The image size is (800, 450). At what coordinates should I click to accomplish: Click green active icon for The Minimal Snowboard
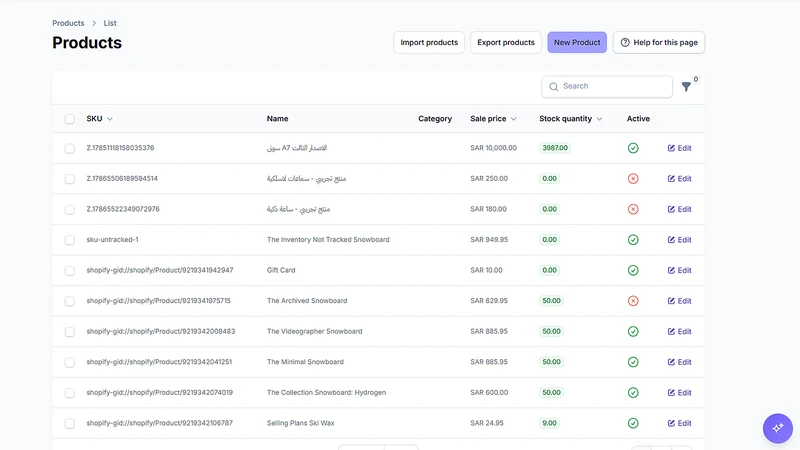point(633,362)
